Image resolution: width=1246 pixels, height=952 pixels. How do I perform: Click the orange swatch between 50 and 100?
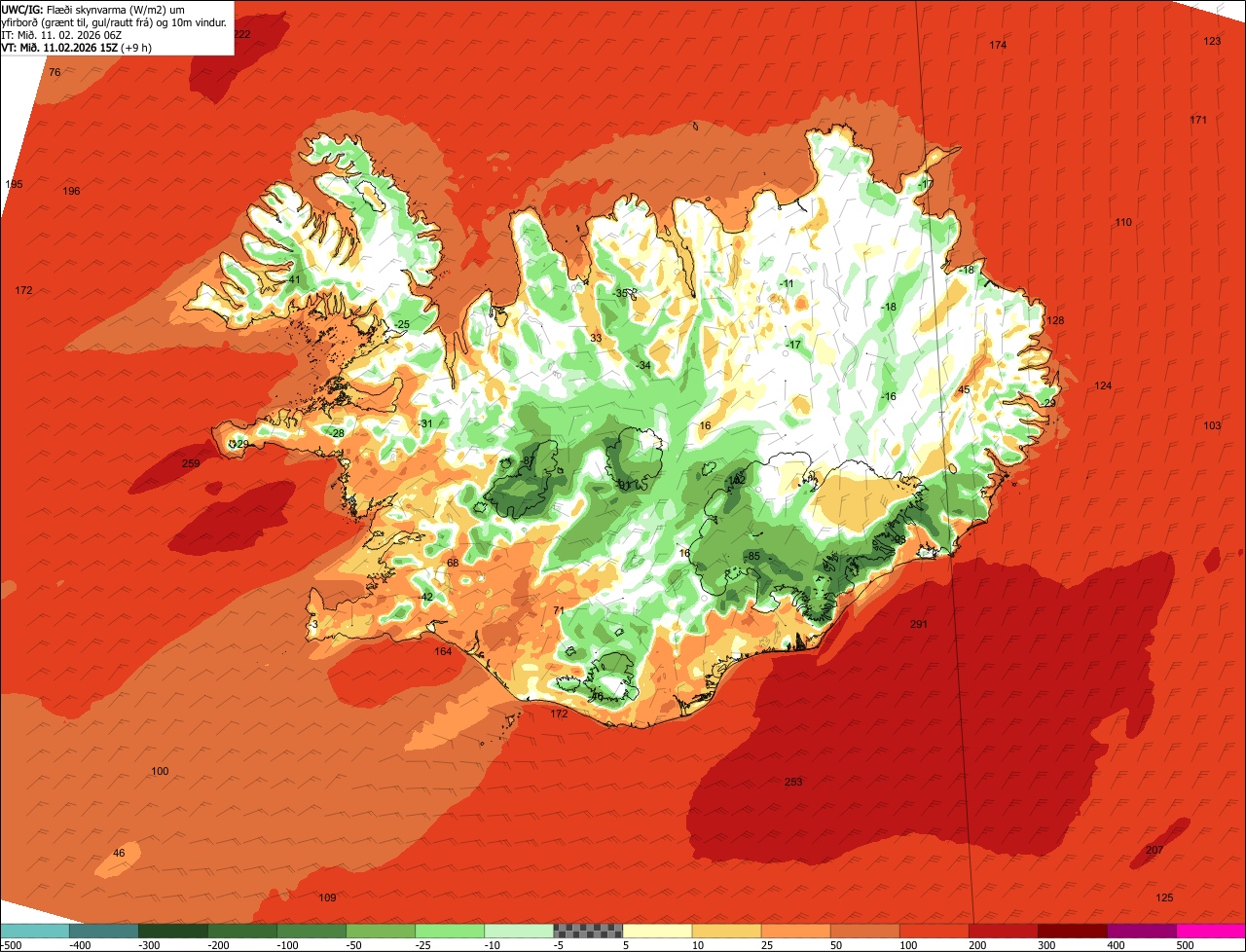click(864, 931)
